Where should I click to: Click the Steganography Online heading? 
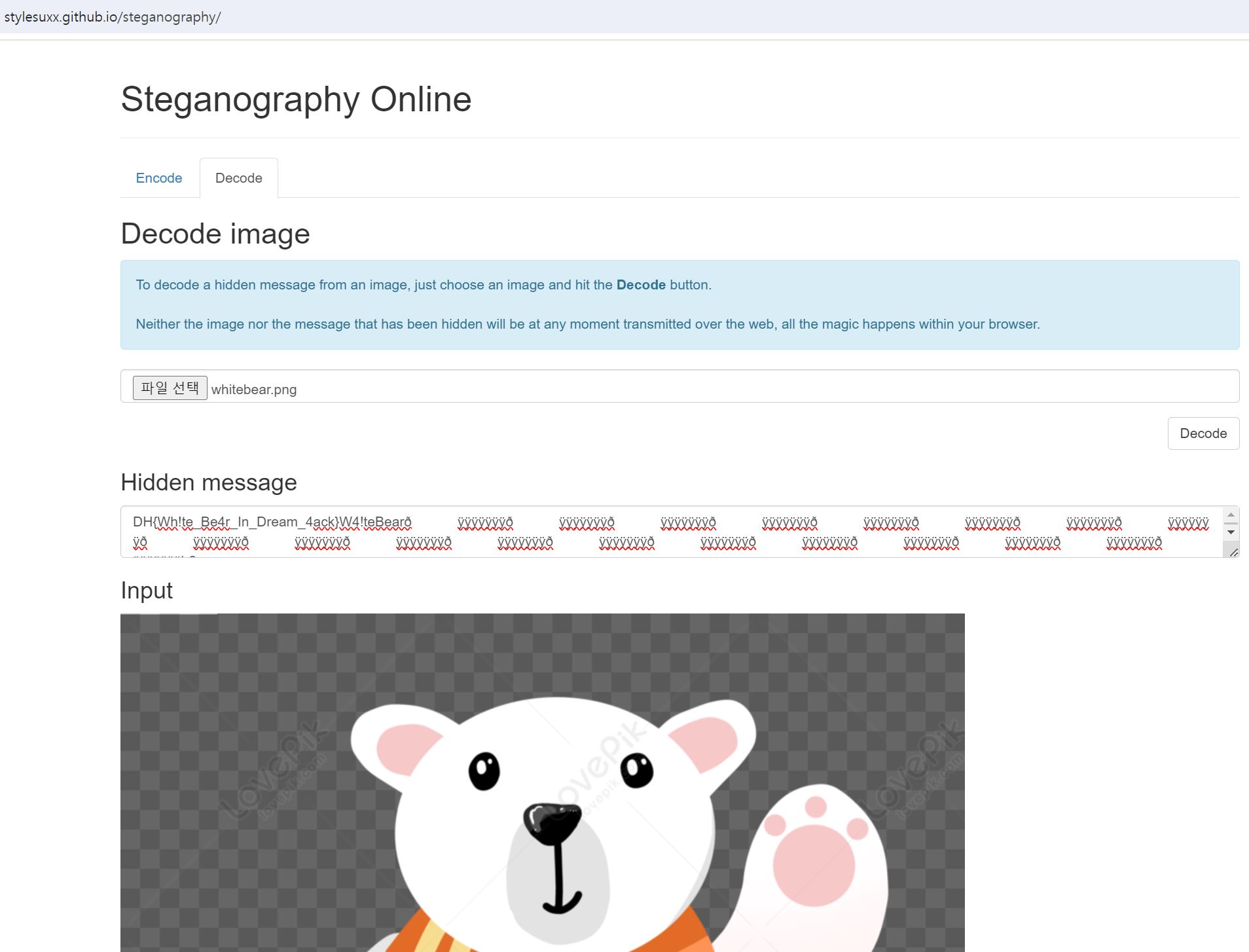(x=296, y=100)
